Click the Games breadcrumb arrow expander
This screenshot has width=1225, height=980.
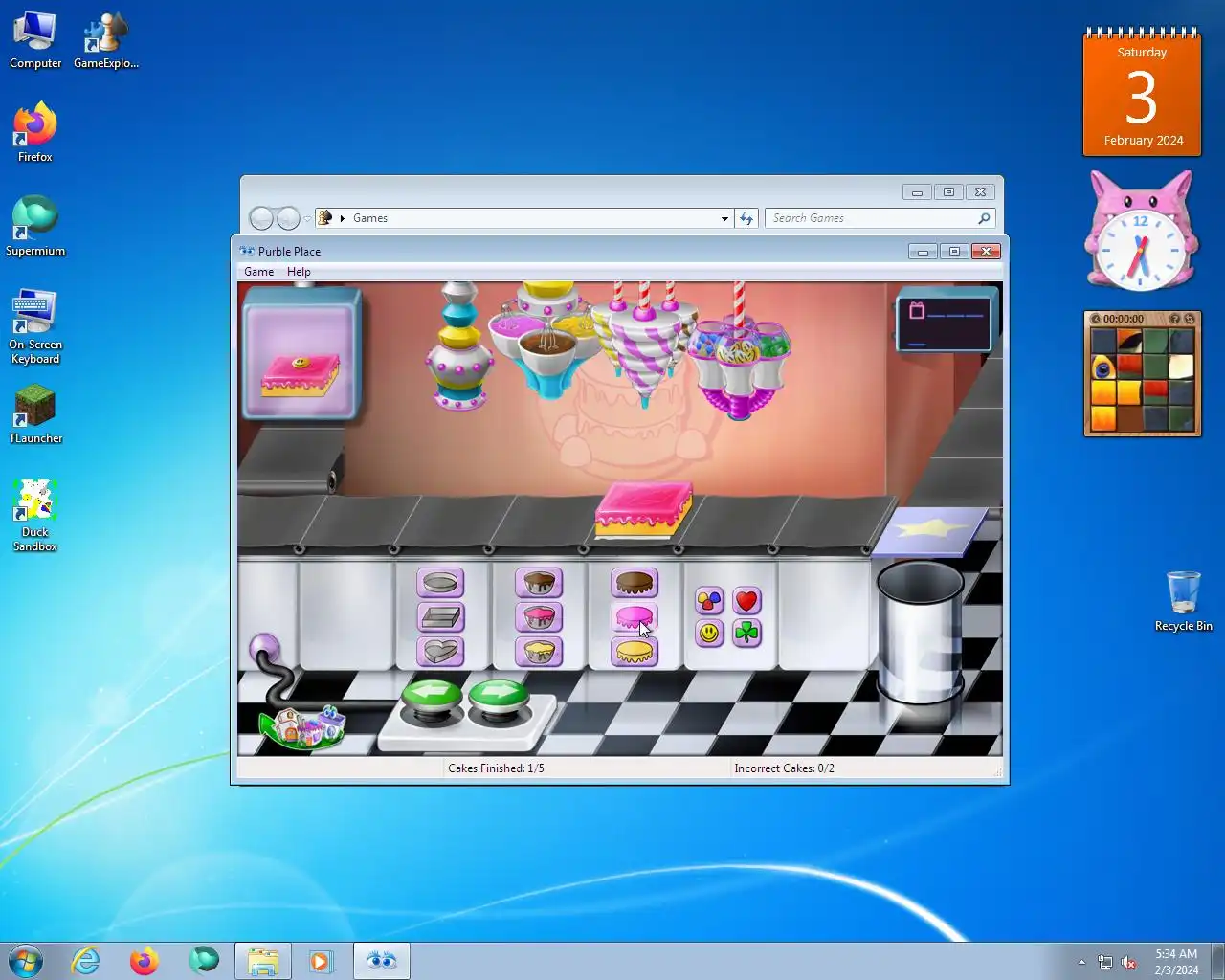click(343, 218)
